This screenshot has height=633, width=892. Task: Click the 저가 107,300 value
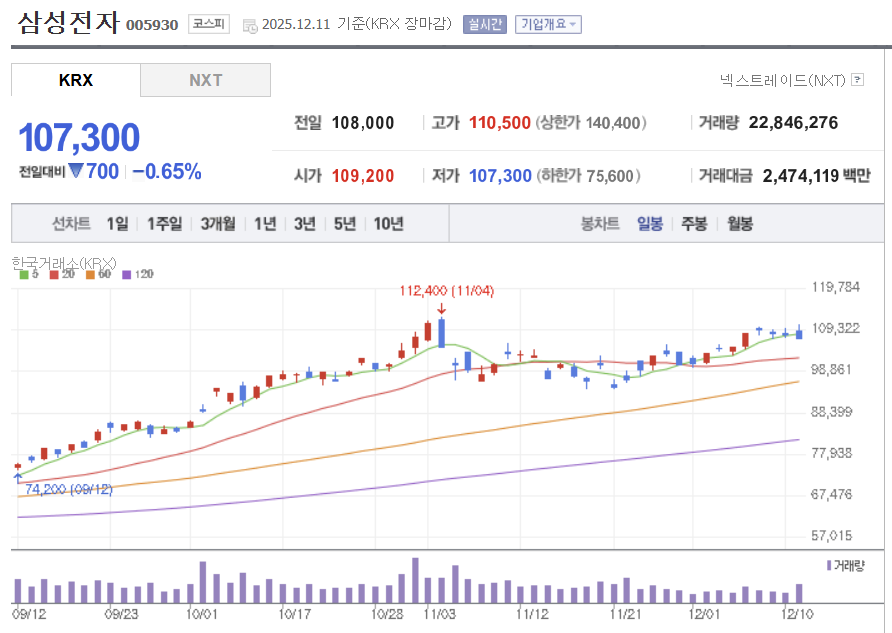tap(500, 176)
